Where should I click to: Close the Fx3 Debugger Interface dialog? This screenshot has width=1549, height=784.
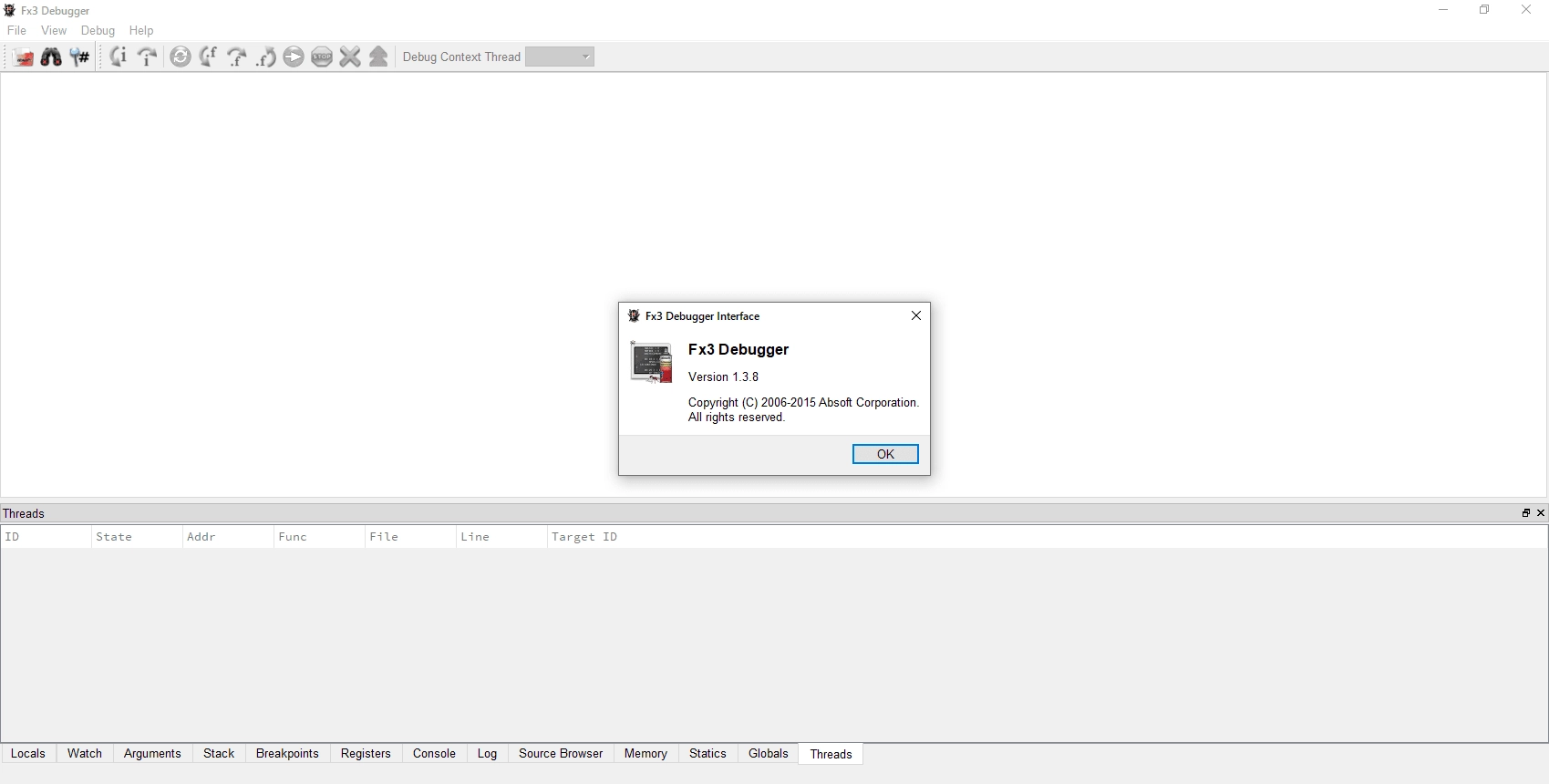point(915,315)
